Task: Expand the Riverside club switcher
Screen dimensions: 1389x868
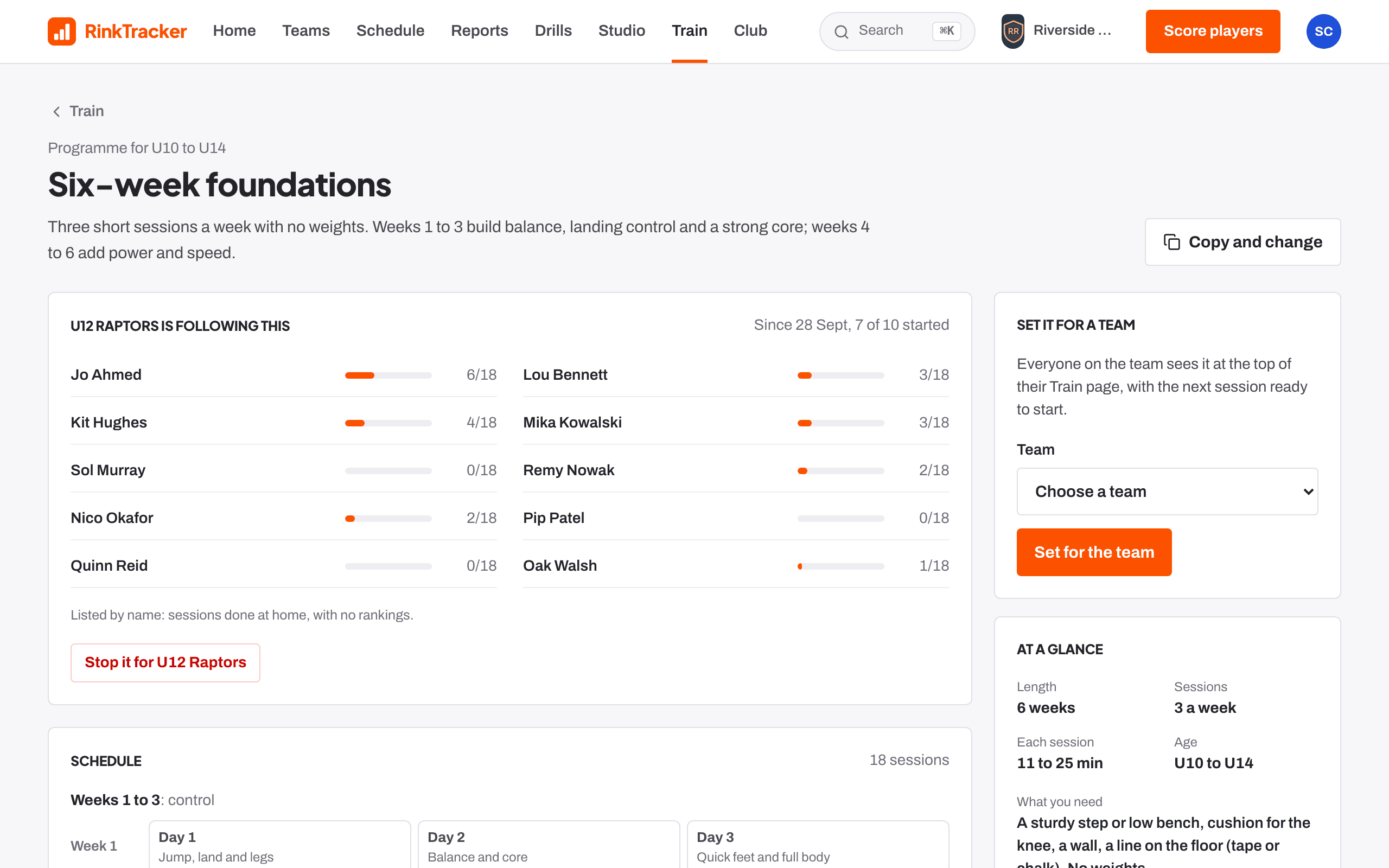Action: coord(1057,31)
